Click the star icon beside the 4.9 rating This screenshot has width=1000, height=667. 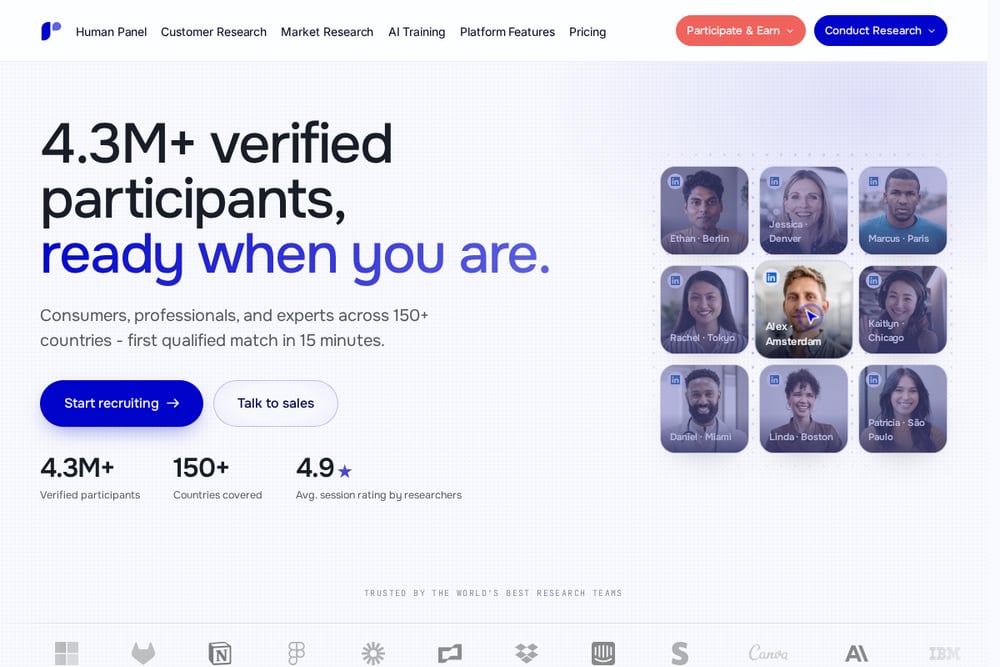344,471
